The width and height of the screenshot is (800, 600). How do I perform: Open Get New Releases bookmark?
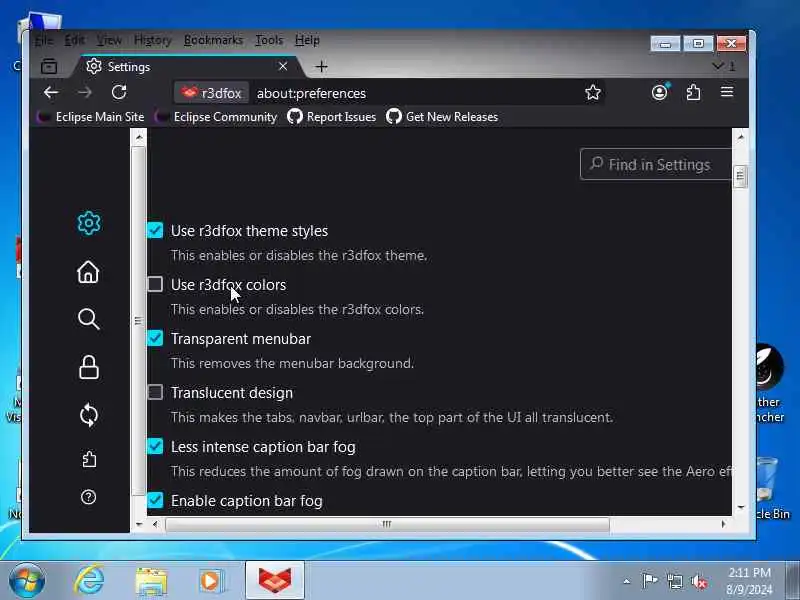(x=442, y=117)
